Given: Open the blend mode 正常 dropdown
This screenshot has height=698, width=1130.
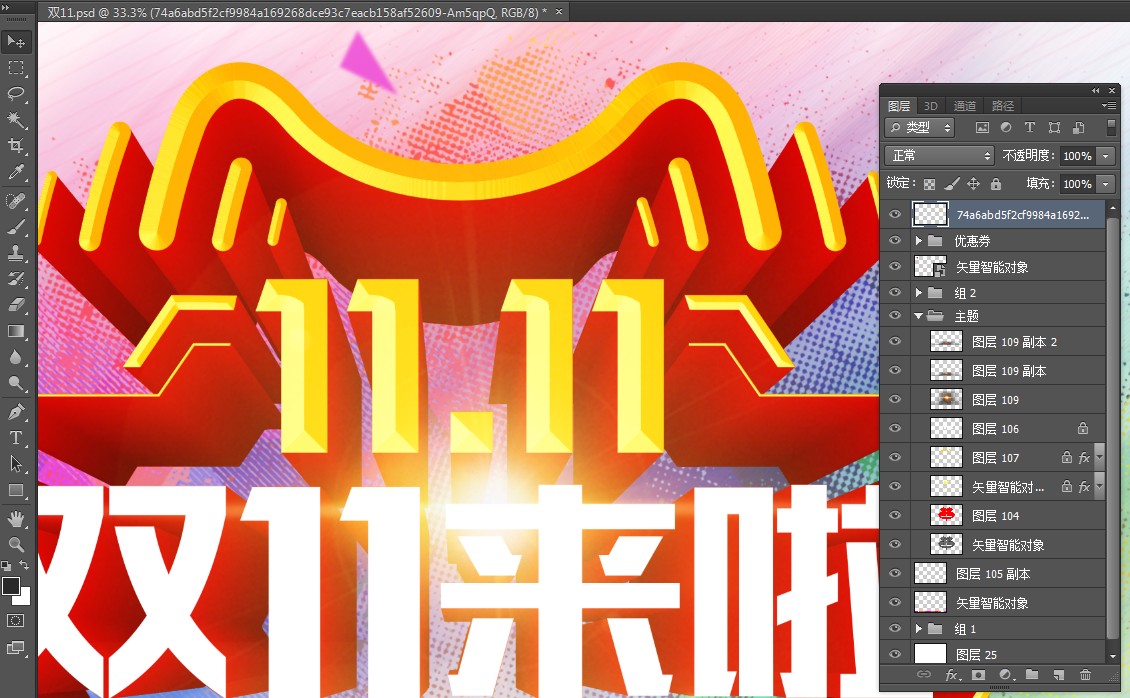Looking at the screenshot, I should (x=940, y=156).
